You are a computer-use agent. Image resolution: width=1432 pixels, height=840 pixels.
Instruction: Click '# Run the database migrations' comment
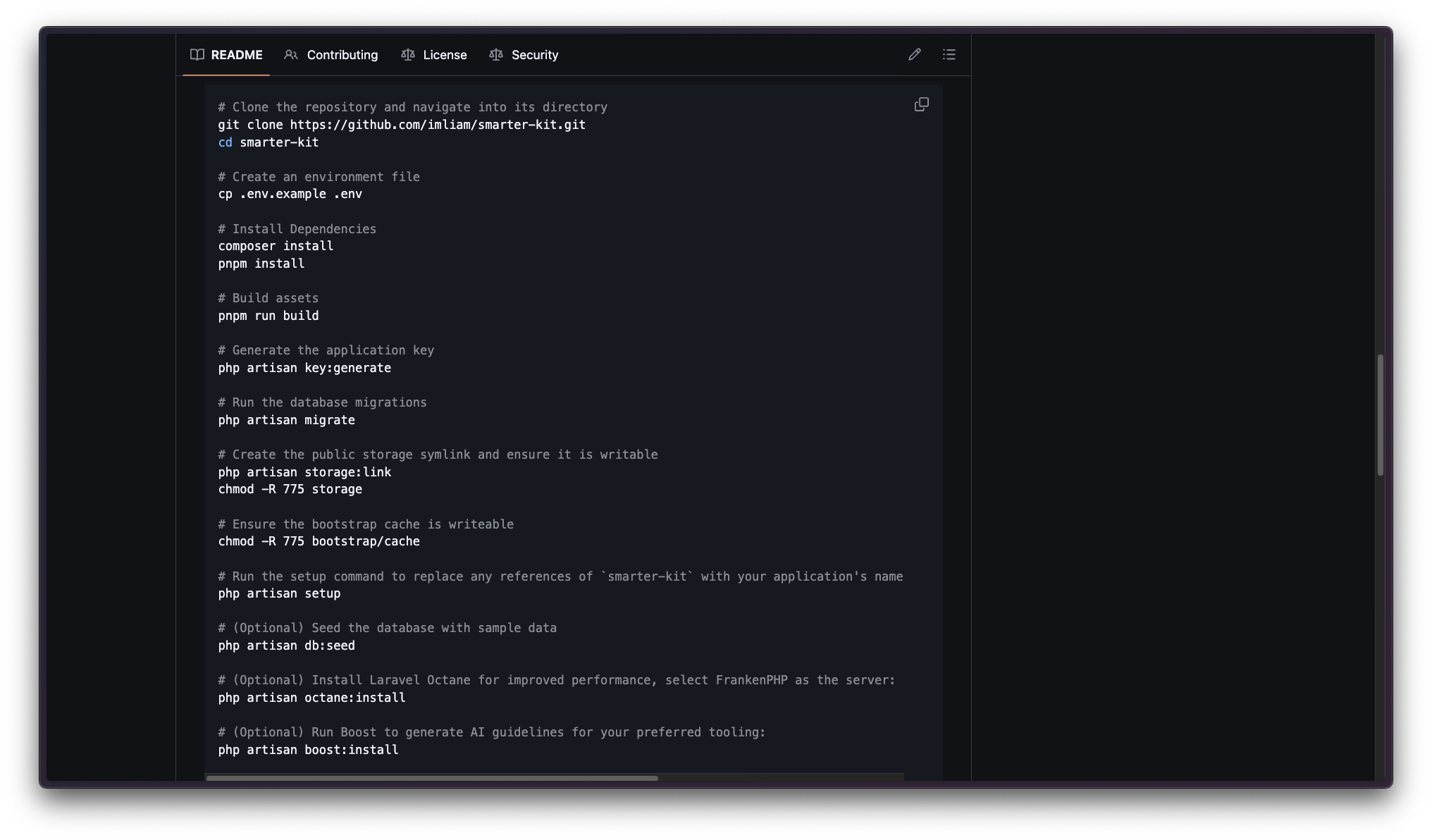(x=323, y=402)
